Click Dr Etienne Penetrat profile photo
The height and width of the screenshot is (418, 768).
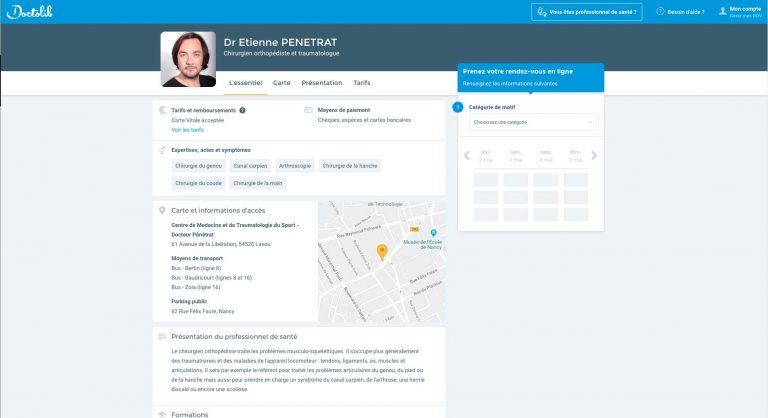[x=188, y=60]
